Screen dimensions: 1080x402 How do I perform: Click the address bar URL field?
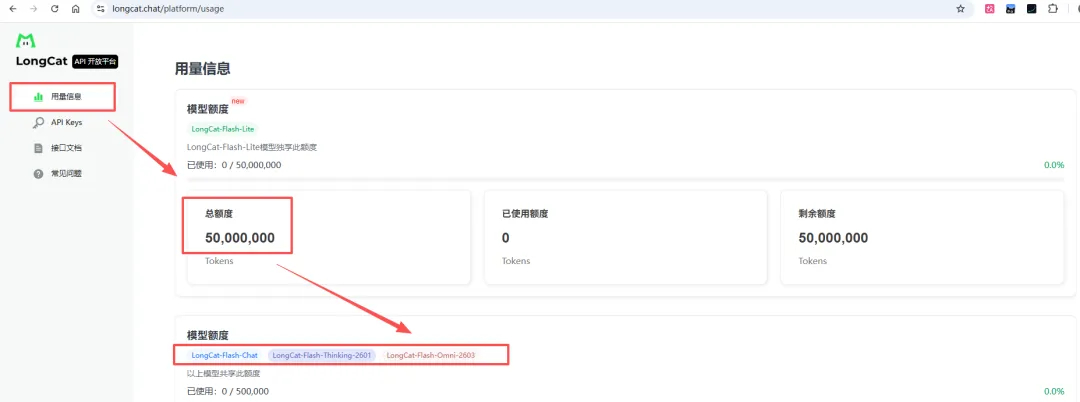coord(530,9)
